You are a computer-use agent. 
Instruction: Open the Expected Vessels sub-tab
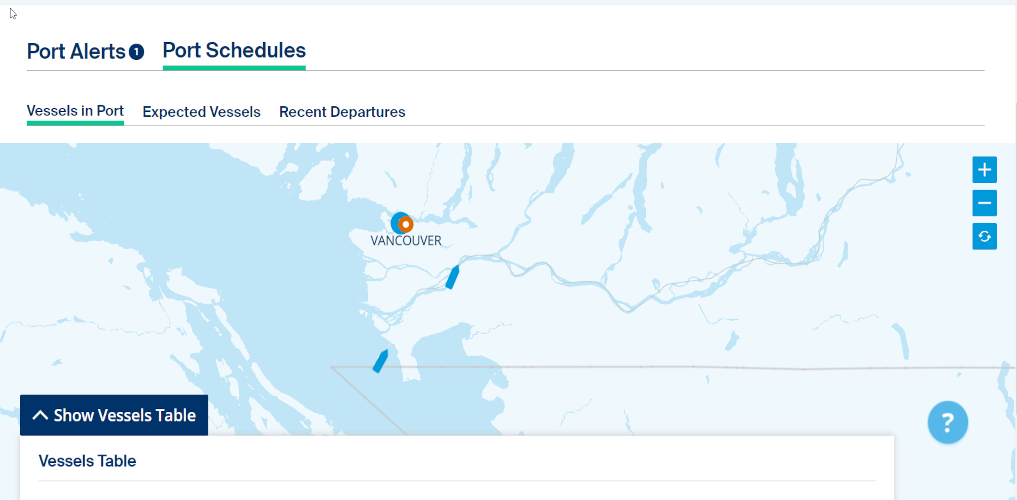[202, 112]
